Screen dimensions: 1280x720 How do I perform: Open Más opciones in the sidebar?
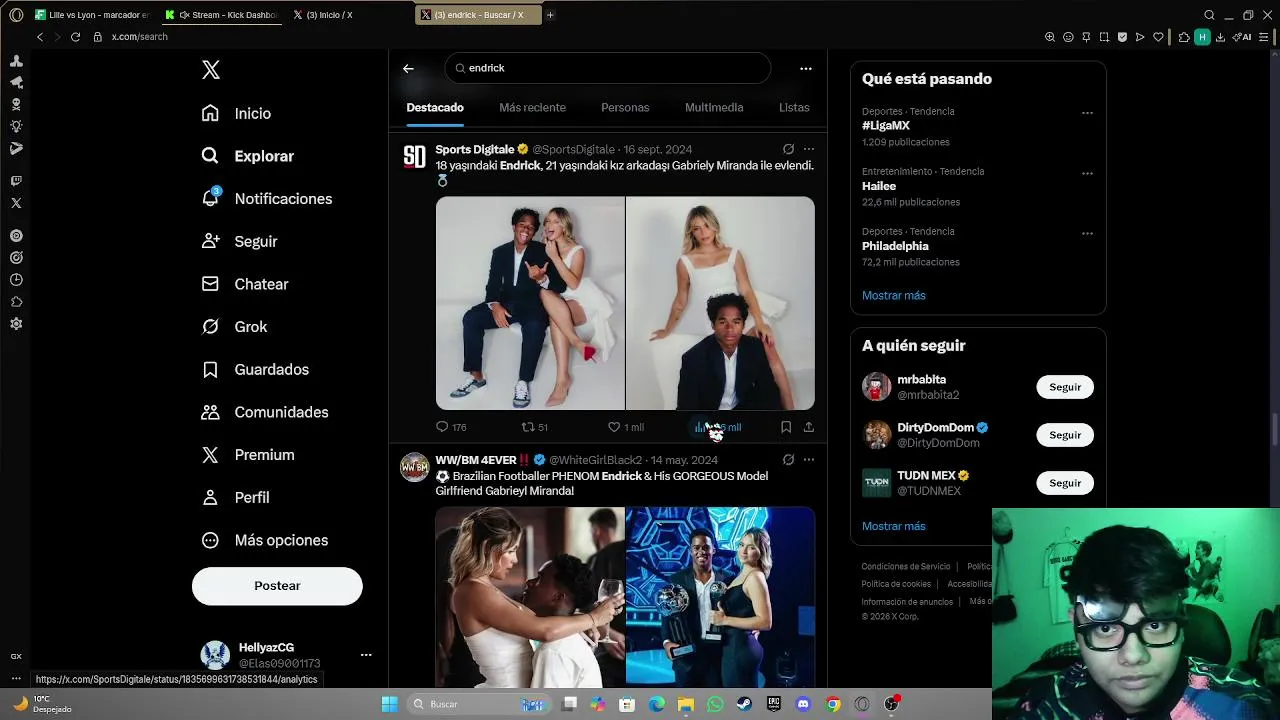[x=265, y=540]
